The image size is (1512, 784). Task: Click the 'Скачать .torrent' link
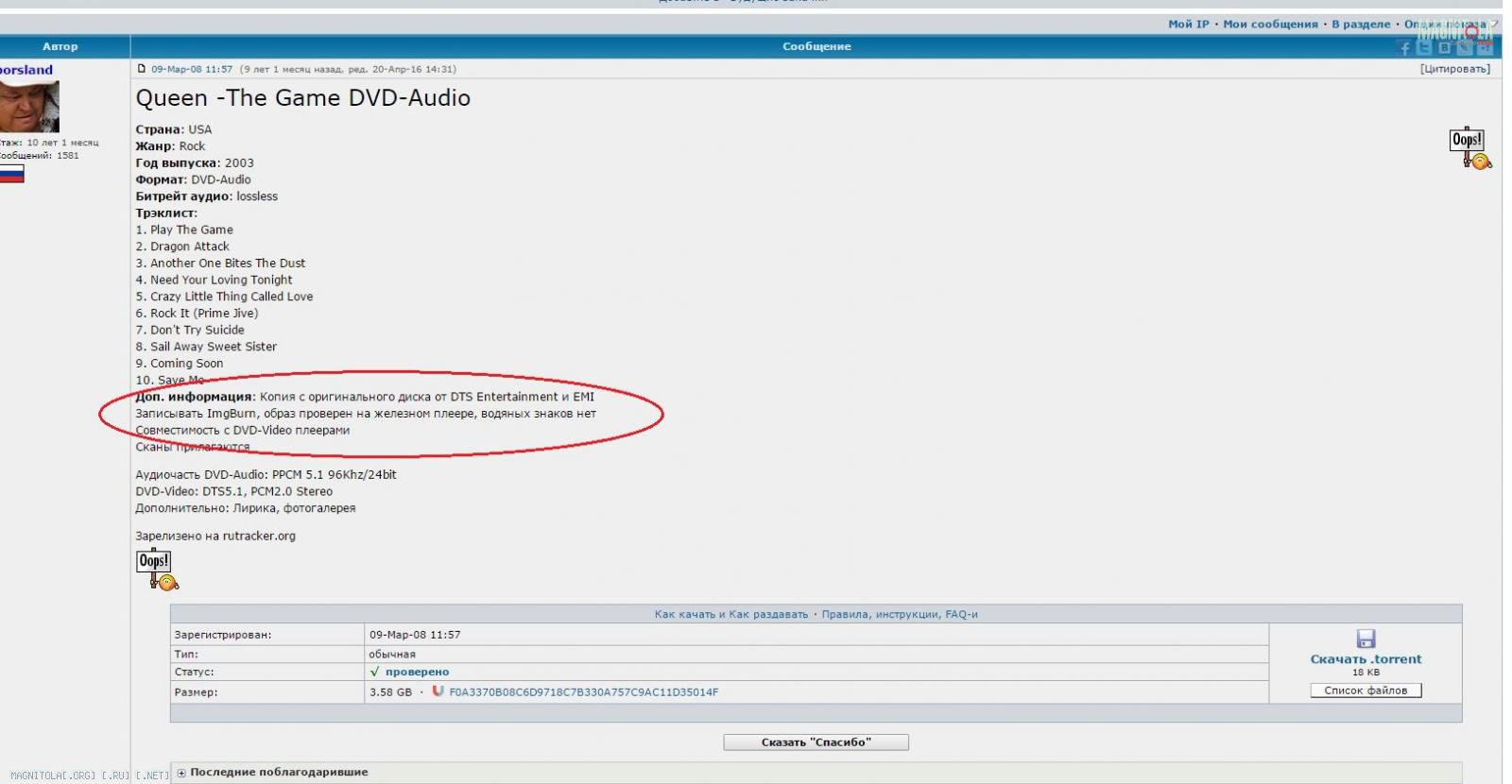point(1365,659)
